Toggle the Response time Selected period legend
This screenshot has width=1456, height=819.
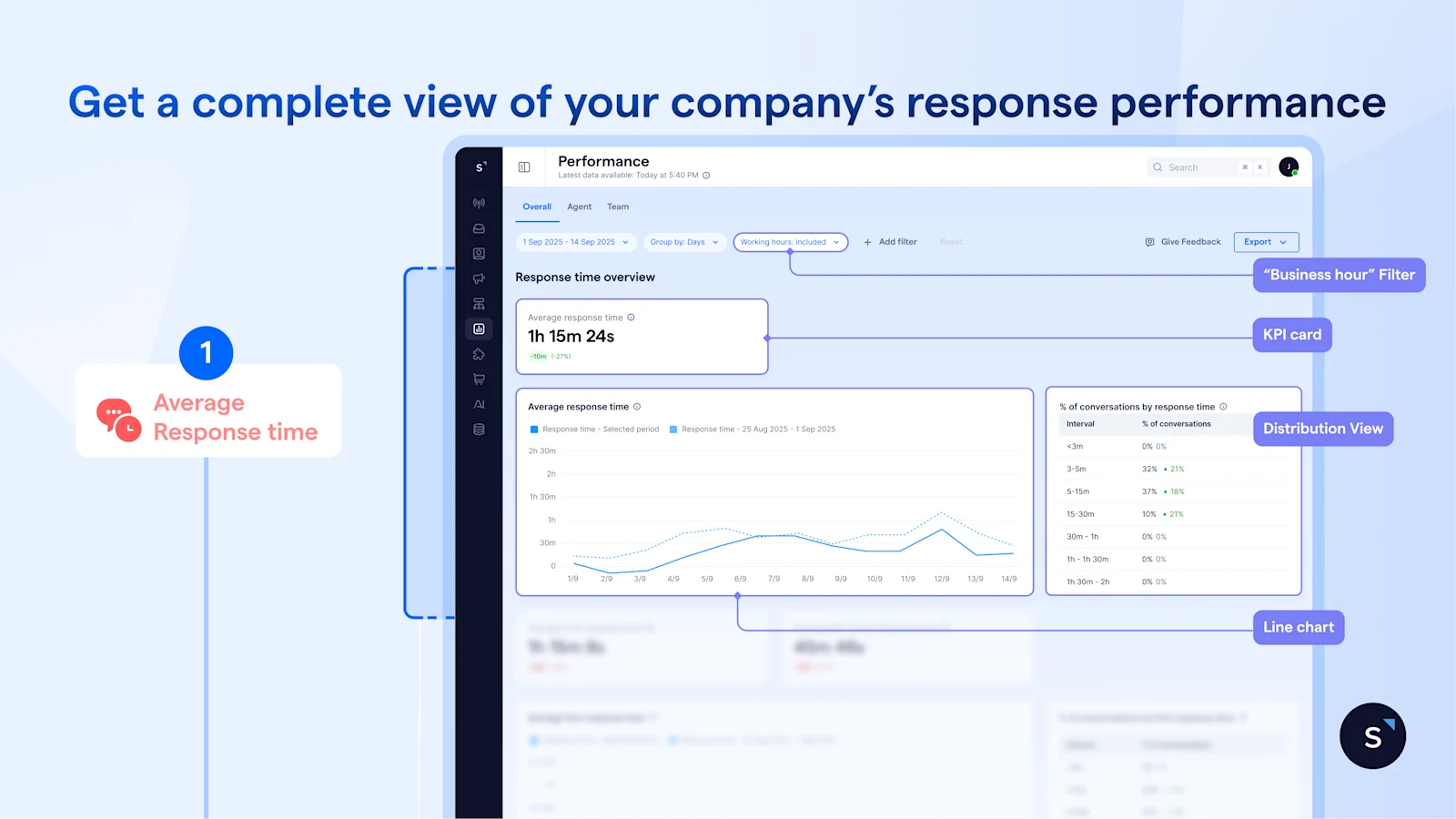point(594,429)
